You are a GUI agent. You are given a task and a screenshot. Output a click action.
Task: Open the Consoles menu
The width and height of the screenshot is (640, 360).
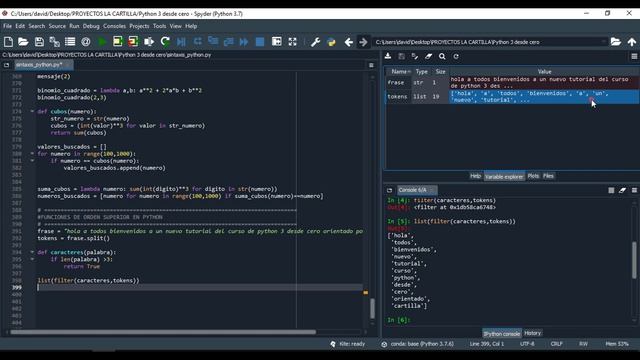(x=114, y=26)
